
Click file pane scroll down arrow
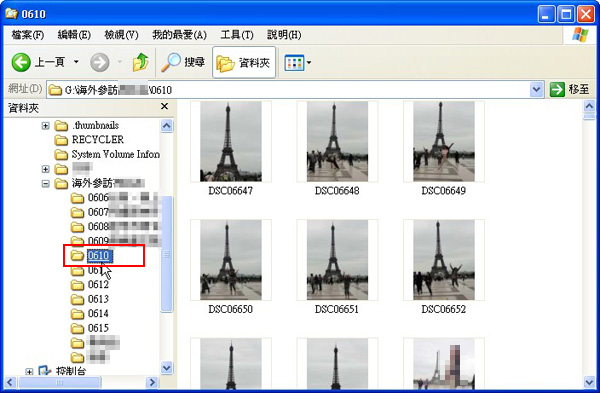coord(589,382)
